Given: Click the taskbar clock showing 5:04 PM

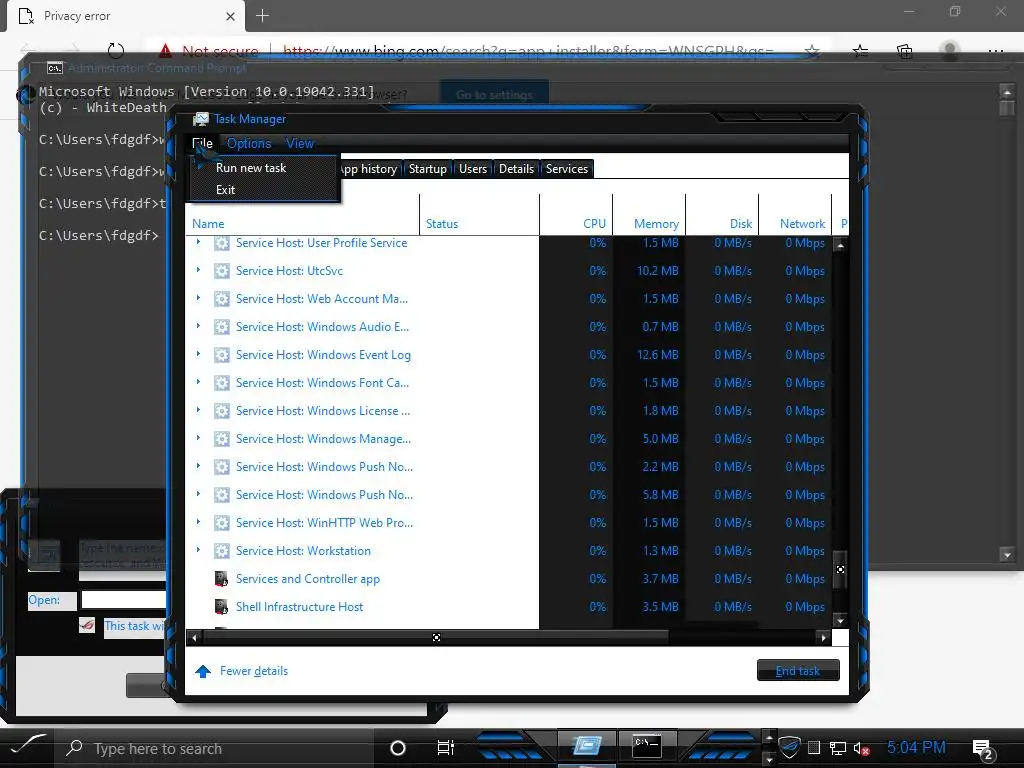Looking at the screenshot, I should click(916, 747).
